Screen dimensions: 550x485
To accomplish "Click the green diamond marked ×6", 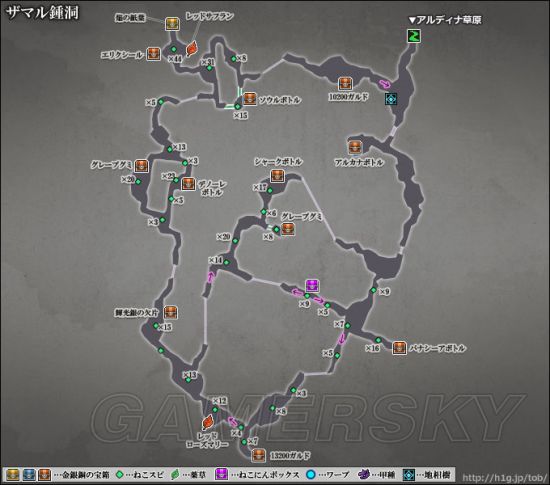I will (x=263, y=212).
